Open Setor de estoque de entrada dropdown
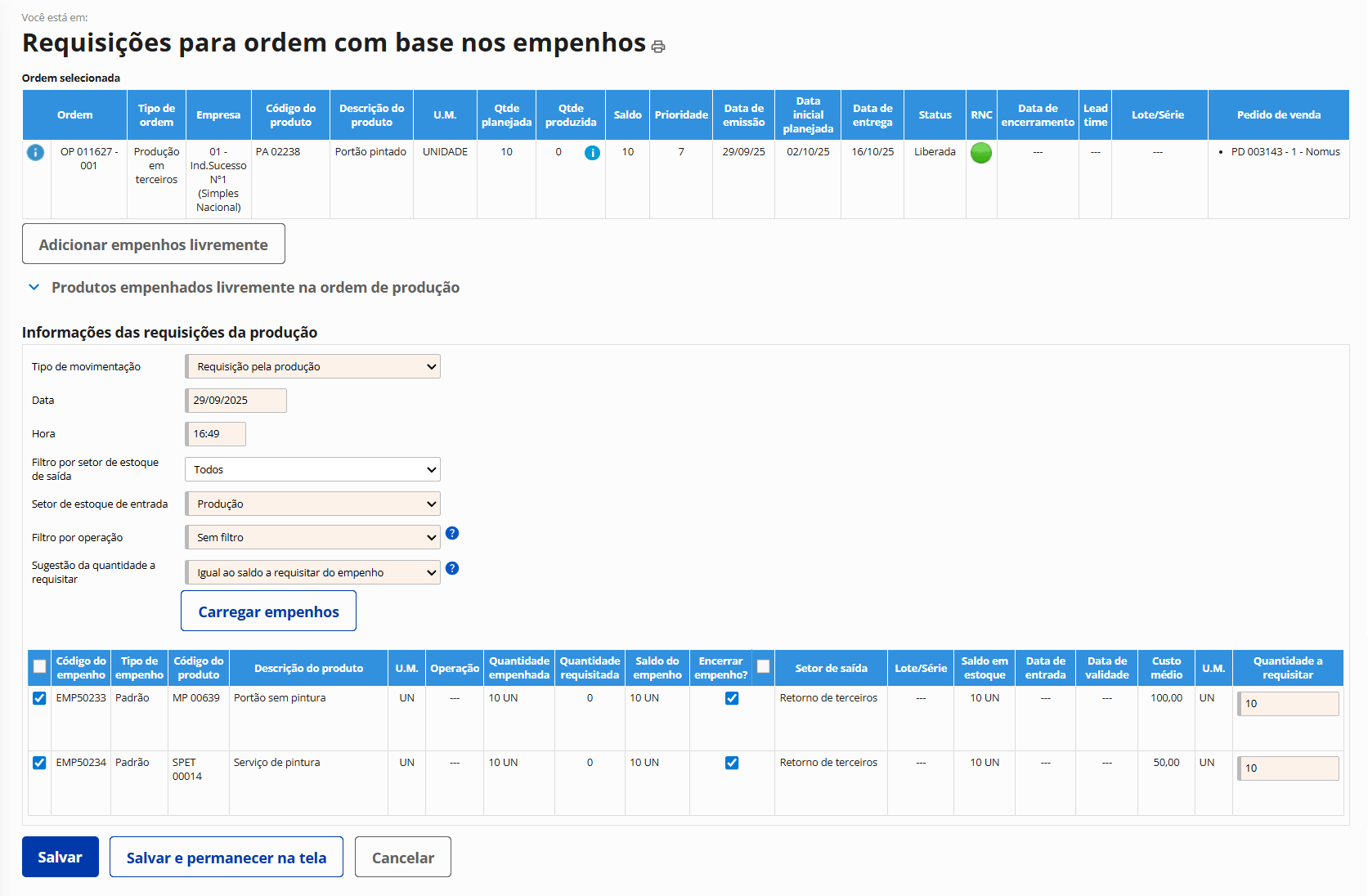Image resolution: width=1368 pixels, height=896 pixels. click(312, 504)
